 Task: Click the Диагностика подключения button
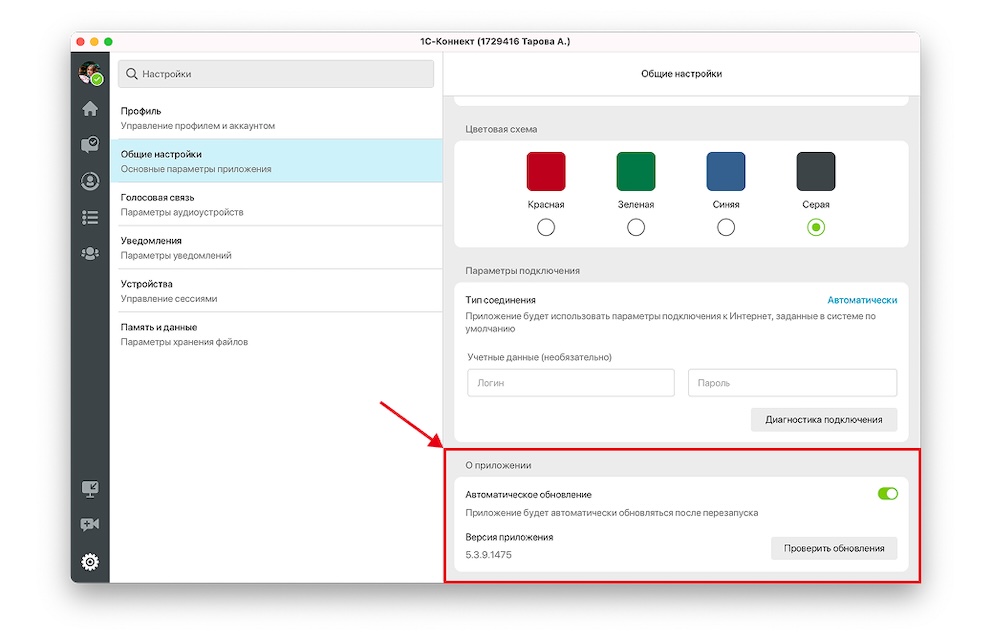click(x=823, y=420)
